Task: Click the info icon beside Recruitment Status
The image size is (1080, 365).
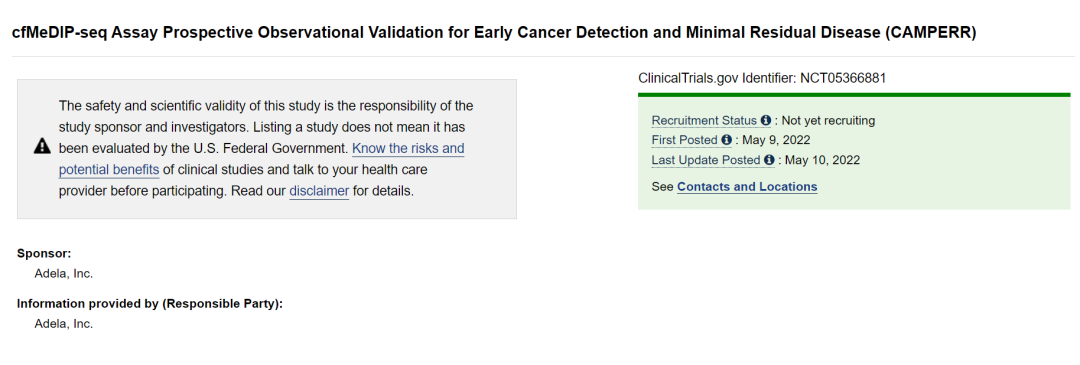Action: point(766,121)
